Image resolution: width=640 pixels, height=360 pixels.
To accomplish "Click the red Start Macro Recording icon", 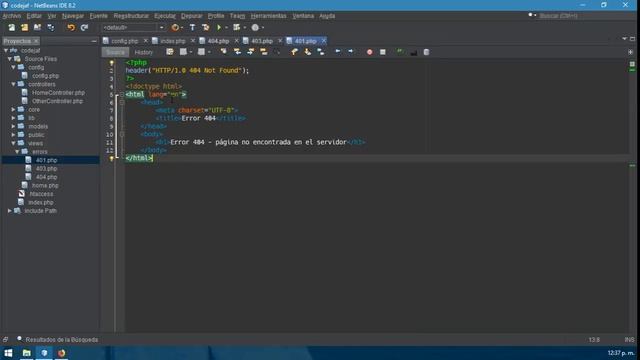I will point(369,52).
